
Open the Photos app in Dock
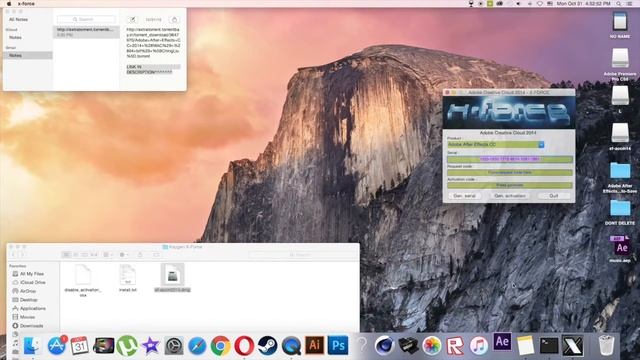click(x=431, y=346)
